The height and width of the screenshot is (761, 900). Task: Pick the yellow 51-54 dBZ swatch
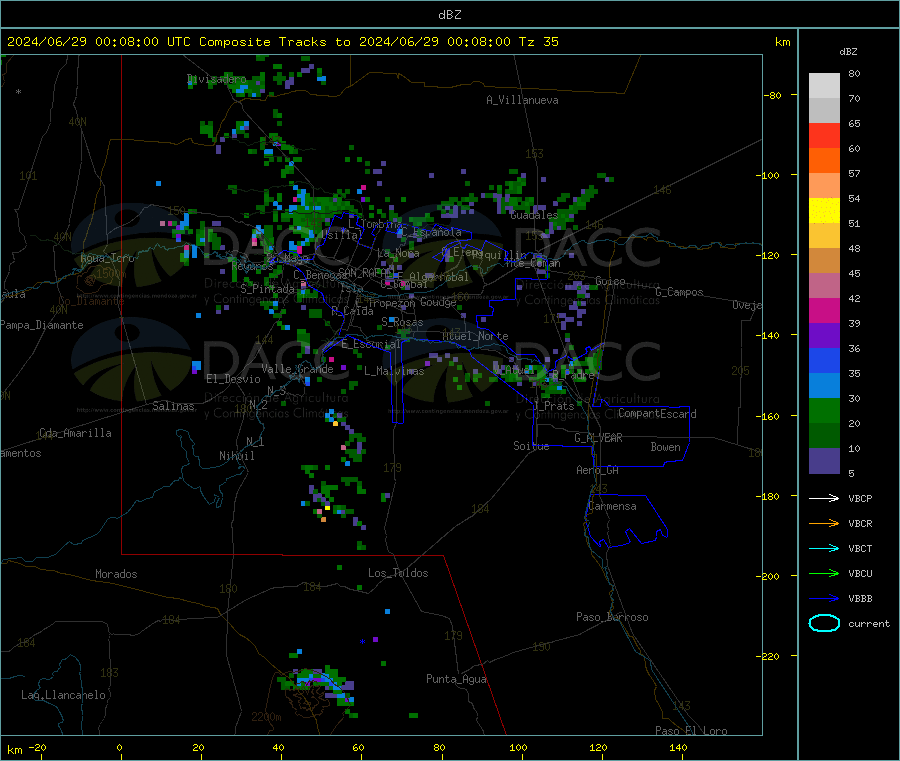(x=824, y=211)
